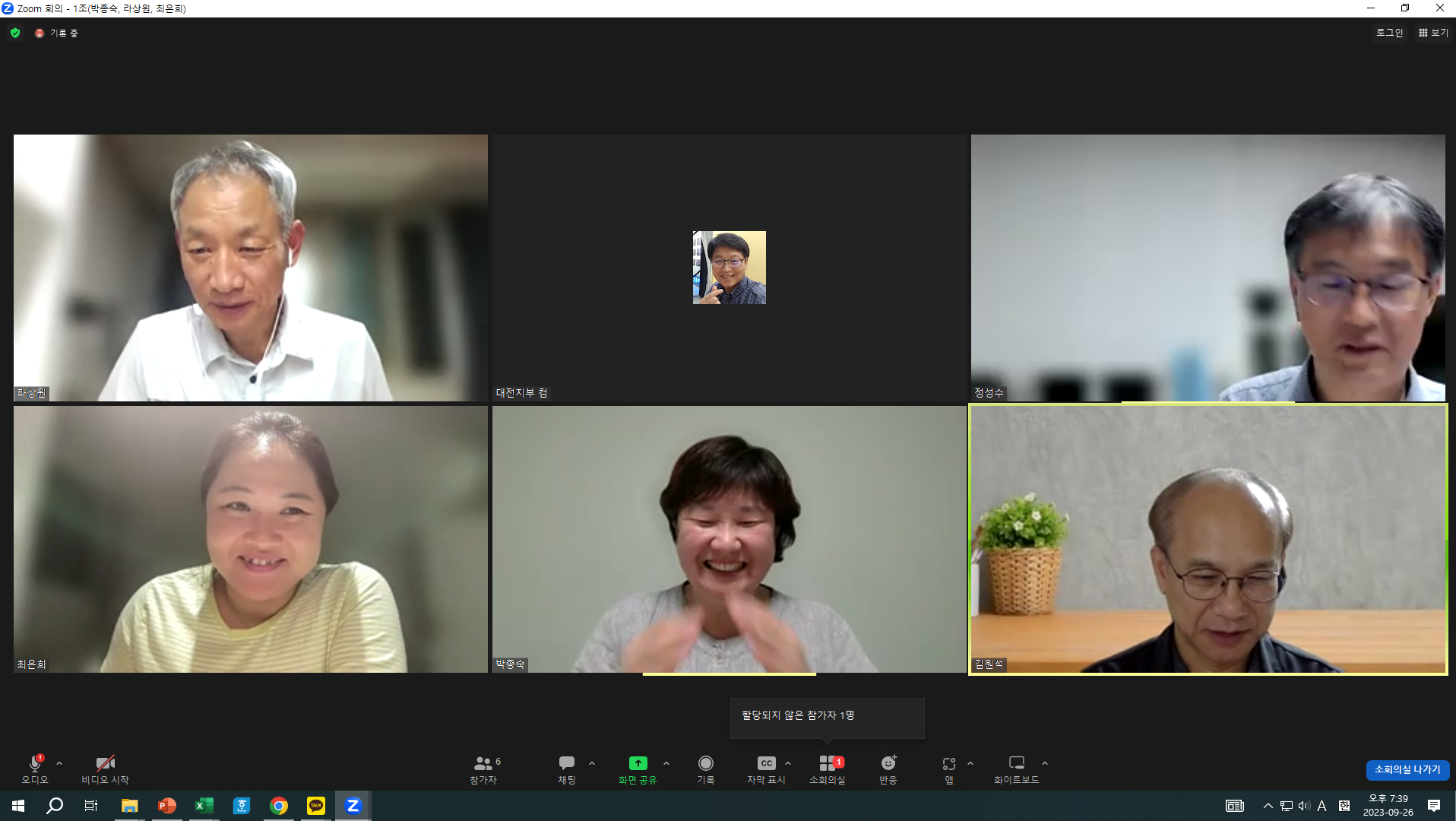Viewport: 1456px width, 821px height.
Task: Click the 김원석 name label
Action: 989,664
